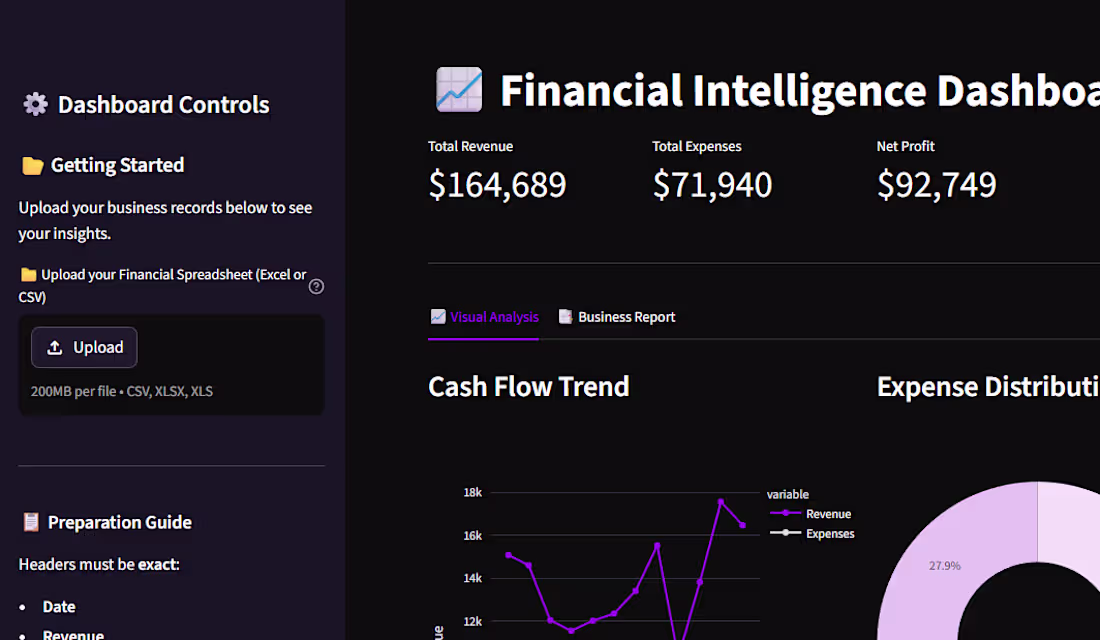Click the Dashboard Controls gear icon
1100x640 pixels.
[x=35, y=105]
